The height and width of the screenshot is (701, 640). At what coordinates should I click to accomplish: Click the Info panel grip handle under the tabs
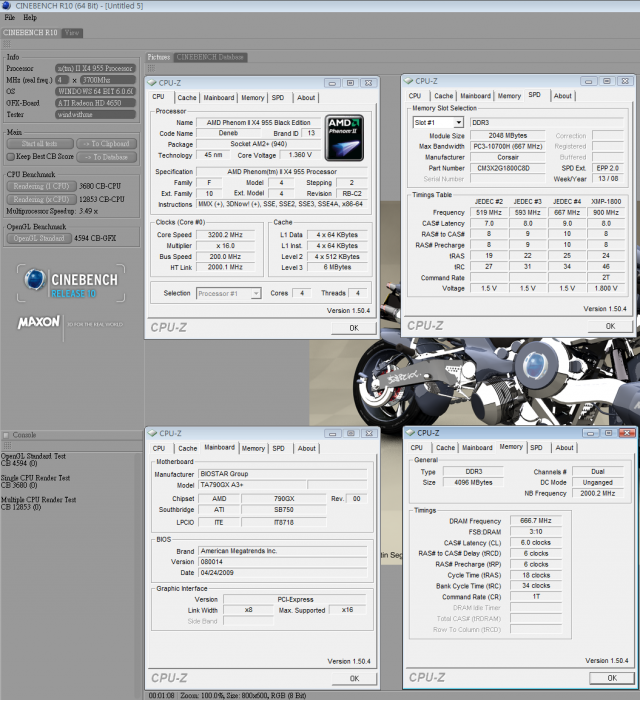point(7,44)
